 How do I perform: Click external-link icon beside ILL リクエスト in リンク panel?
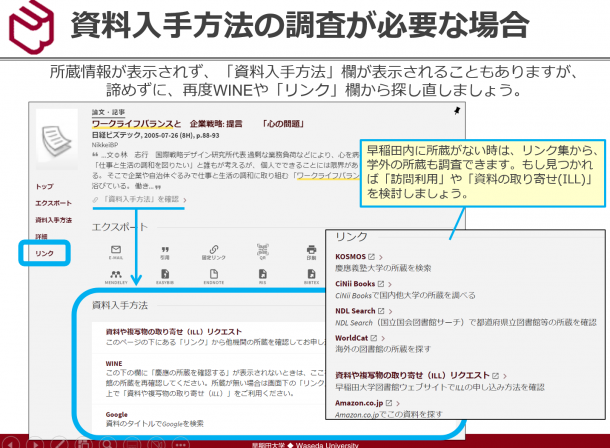[495, 376]
